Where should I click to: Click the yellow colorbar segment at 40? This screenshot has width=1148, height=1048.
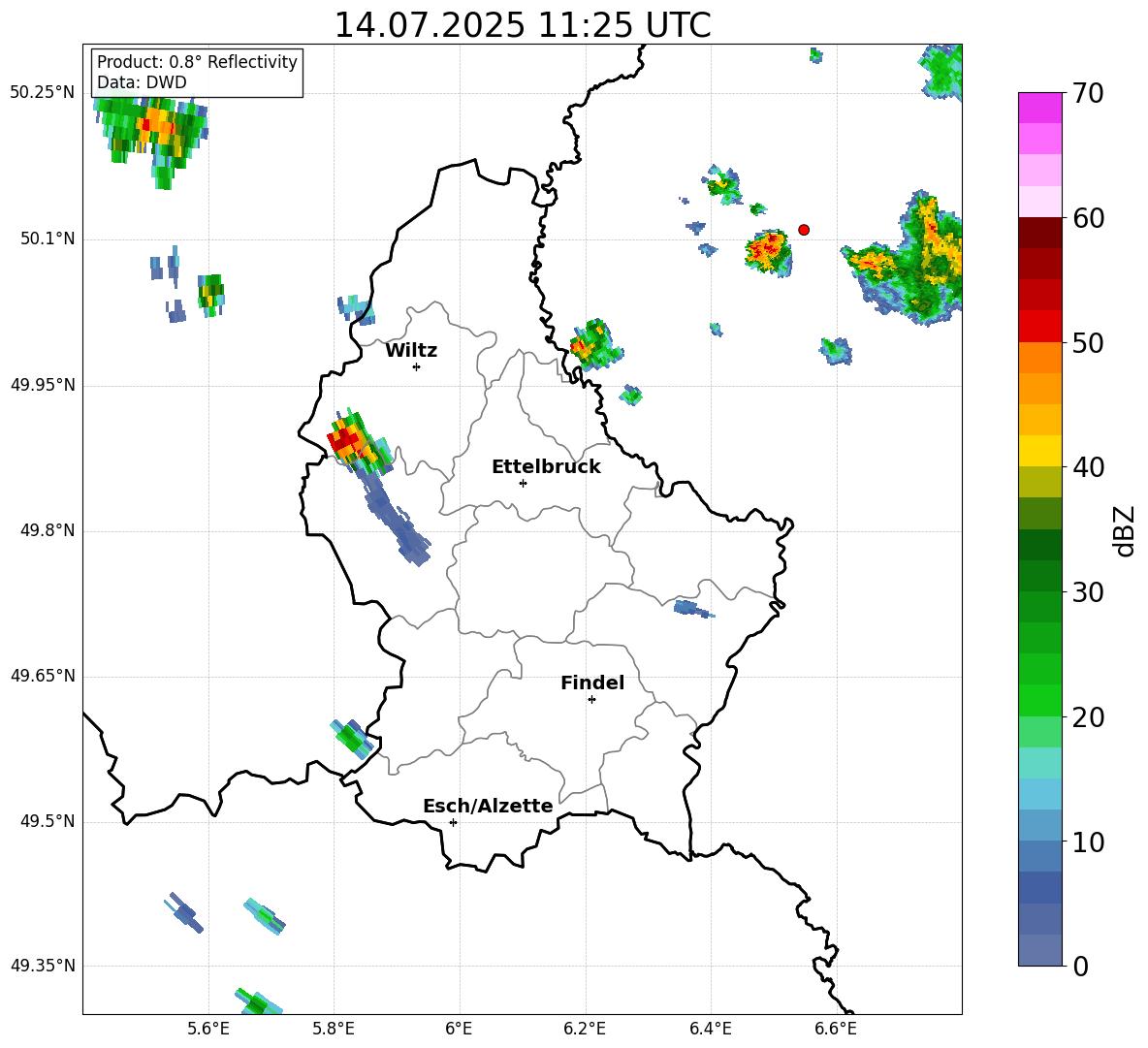pos(1039,451)
